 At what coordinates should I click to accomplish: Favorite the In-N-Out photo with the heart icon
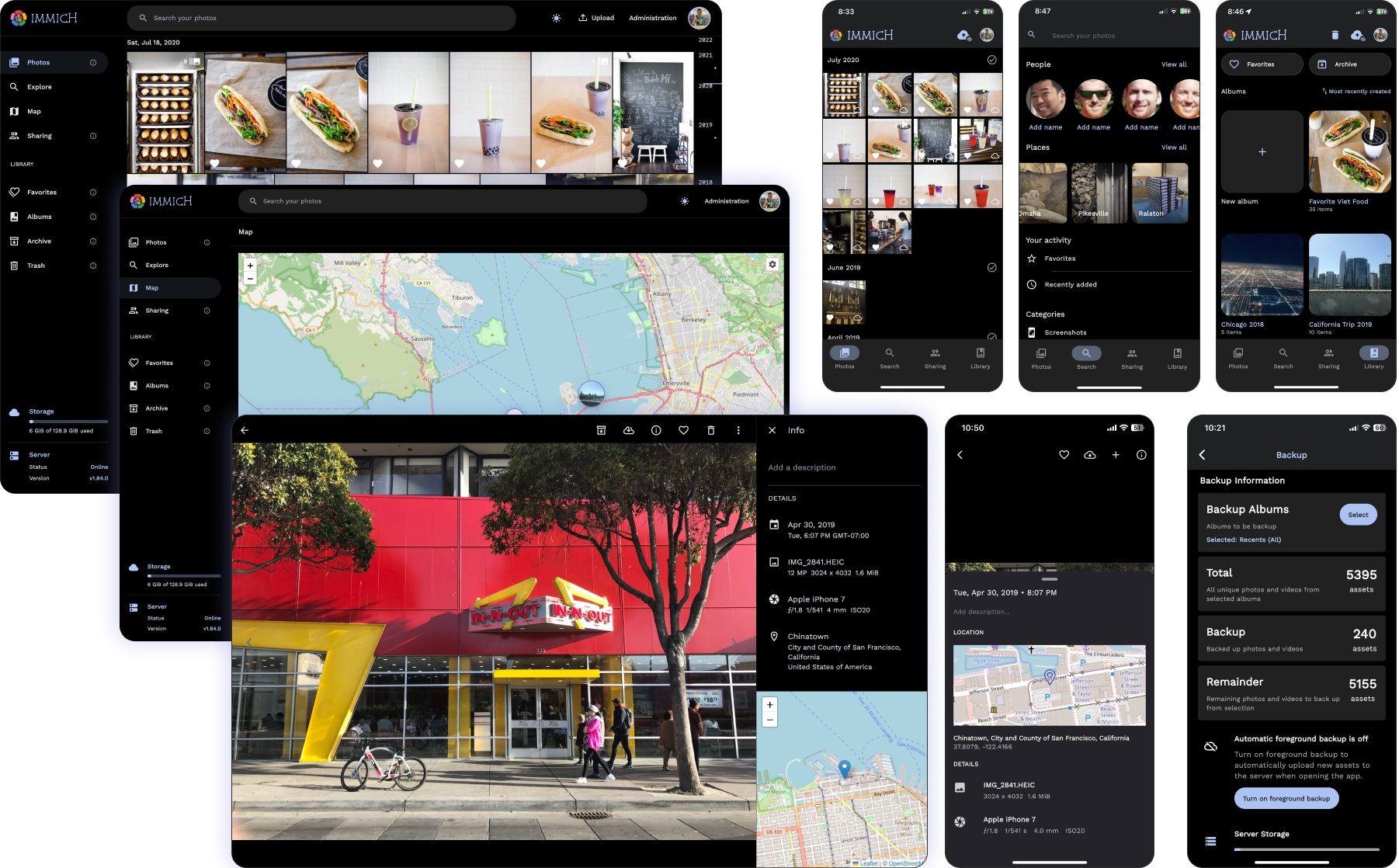point(683,430)
